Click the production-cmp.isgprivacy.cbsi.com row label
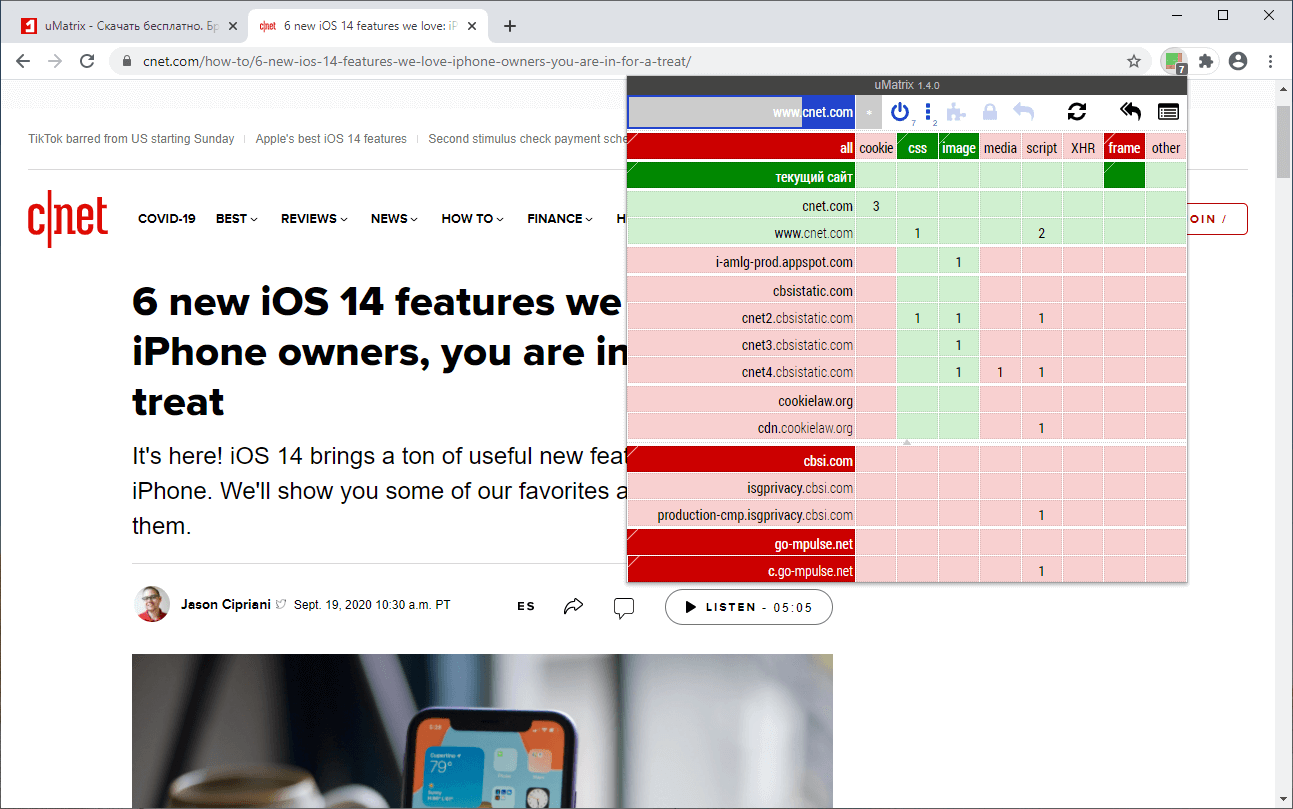 741,515
